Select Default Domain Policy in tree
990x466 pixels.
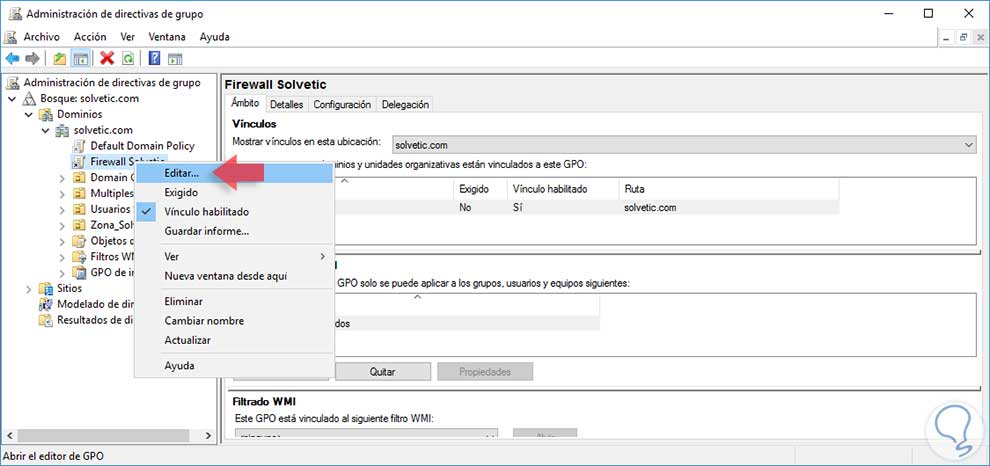141,146
